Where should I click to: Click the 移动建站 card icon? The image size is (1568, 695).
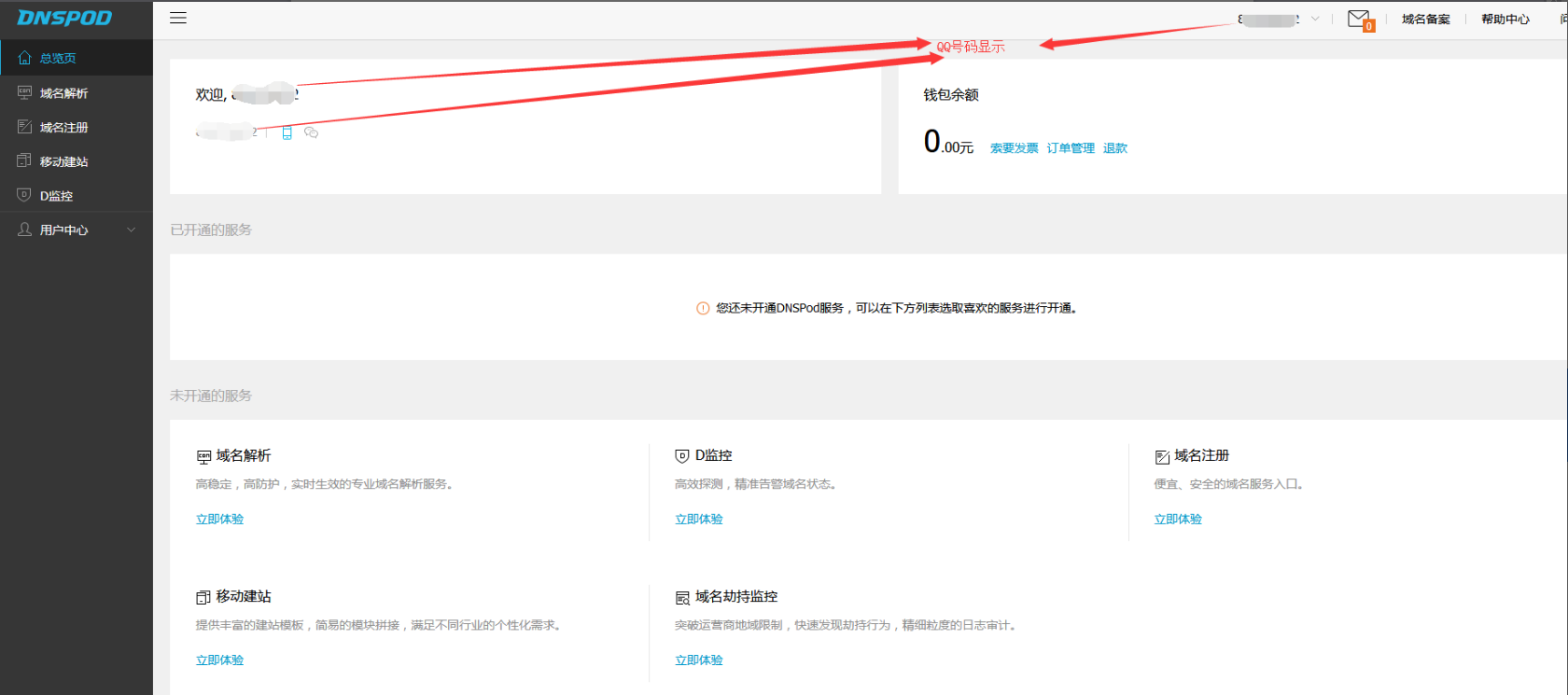(x=203, y=597)
